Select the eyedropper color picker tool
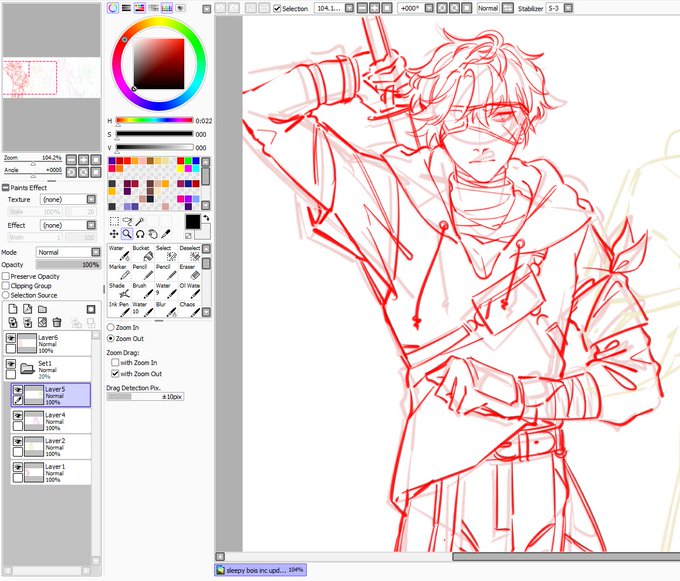Image resolution: width=680 pixels, height=581 pixels. click(x=165, y=234)
